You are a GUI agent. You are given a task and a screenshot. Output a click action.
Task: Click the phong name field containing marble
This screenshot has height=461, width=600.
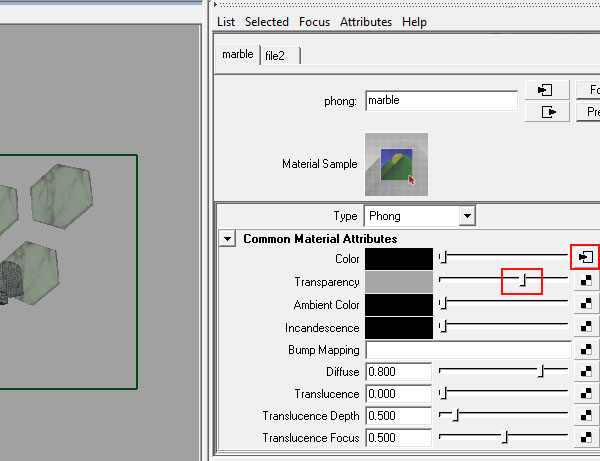click(x=441, y=101)
